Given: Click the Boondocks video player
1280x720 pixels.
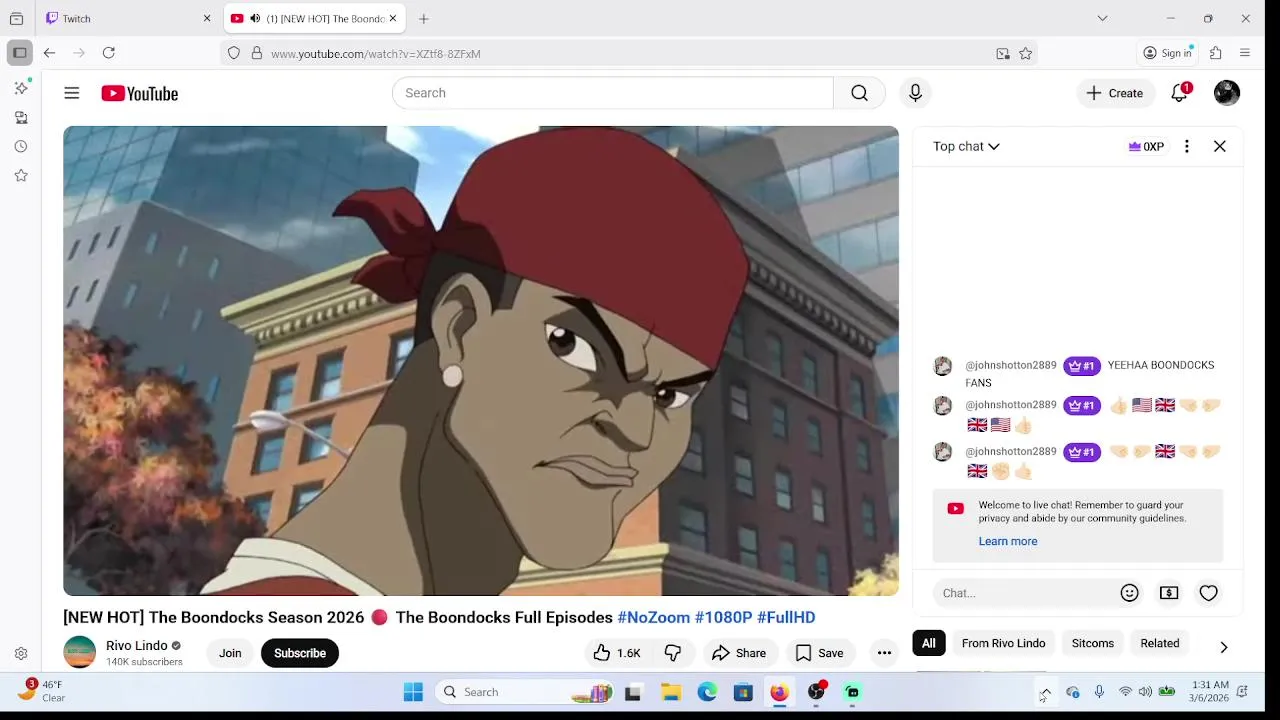Looking at the screenshot, I should click(x=481, y=361).
